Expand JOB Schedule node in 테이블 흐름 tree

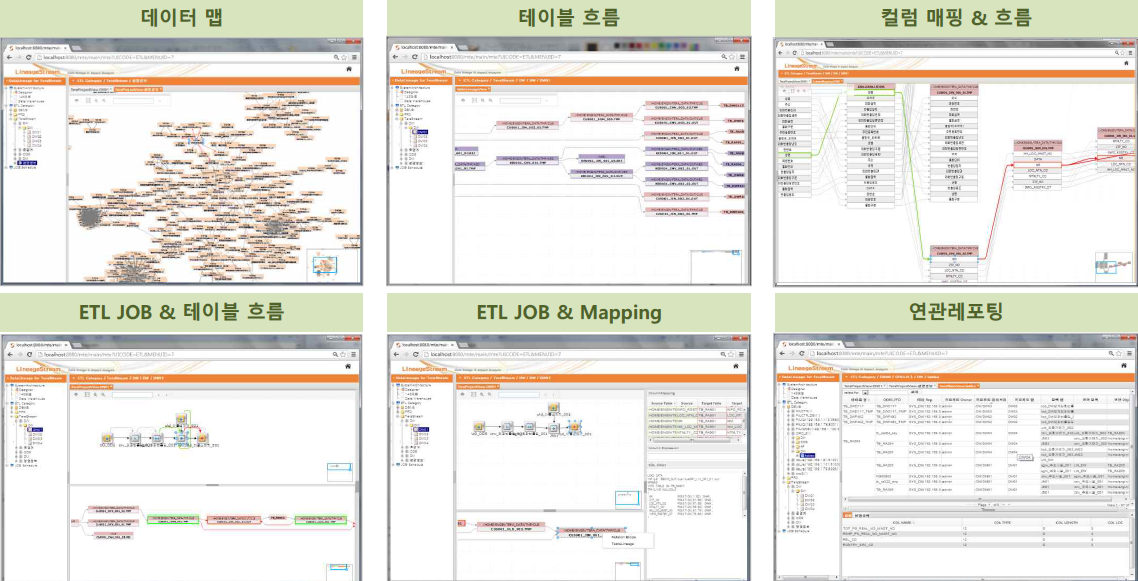point(392,167)
